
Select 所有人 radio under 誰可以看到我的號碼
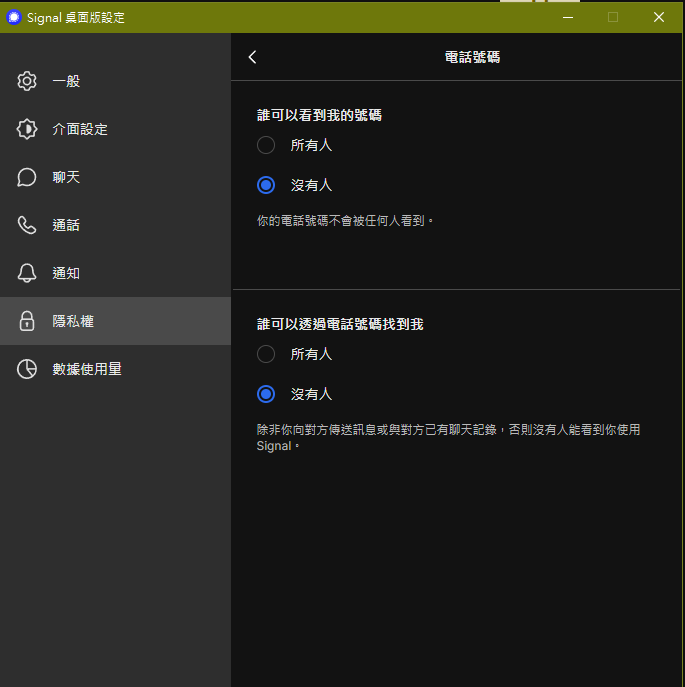coord(266,145)
